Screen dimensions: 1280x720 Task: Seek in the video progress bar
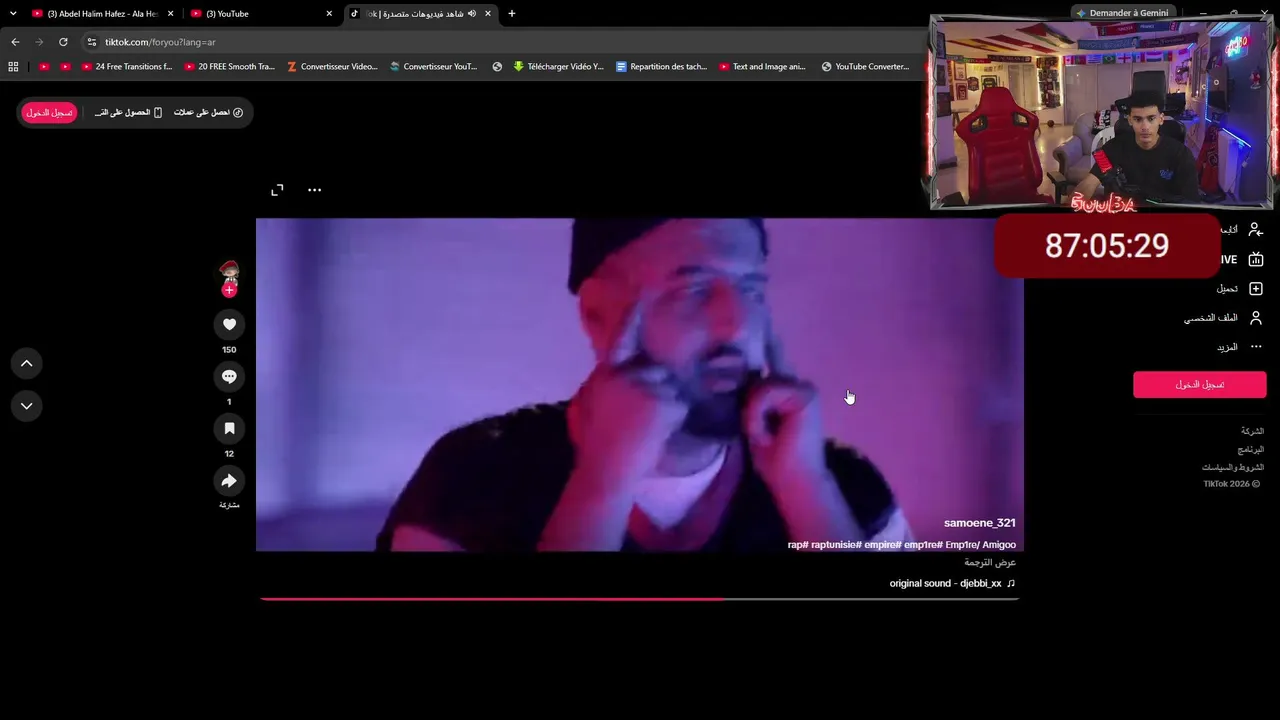pyautogui.click(x=639, y=599)
